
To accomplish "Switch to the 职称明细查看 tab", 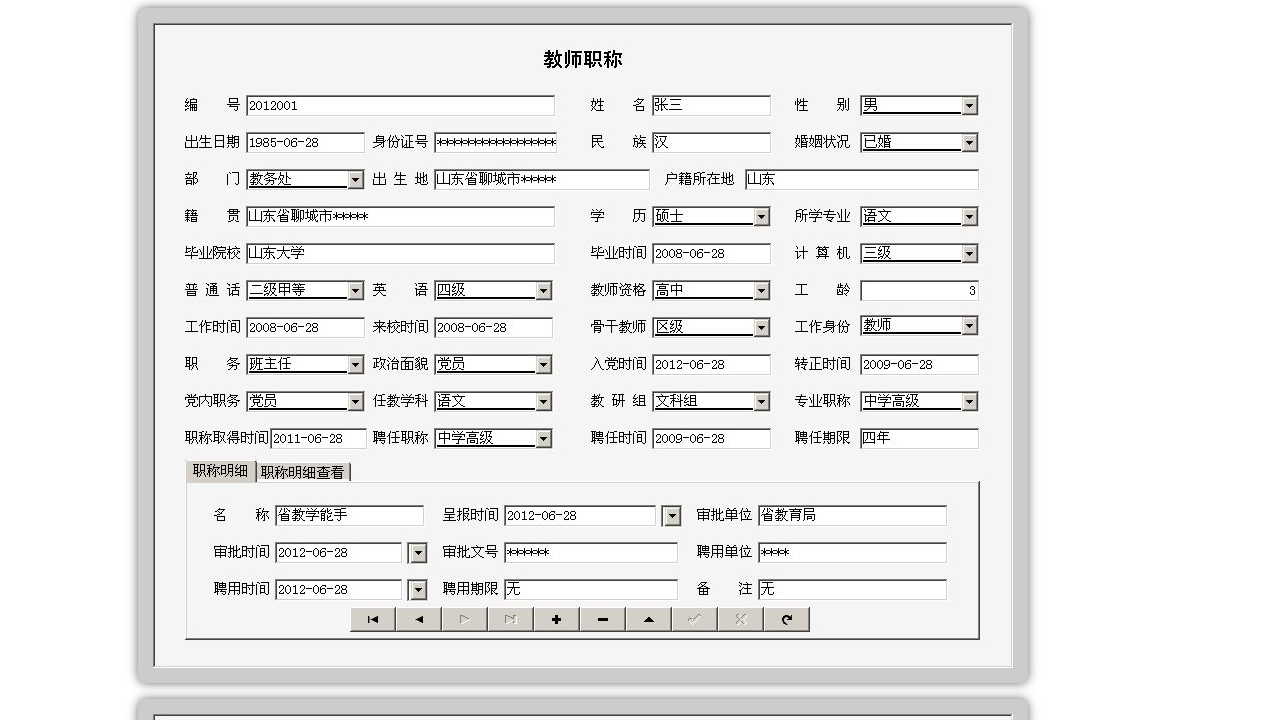I will click(305, 470).
